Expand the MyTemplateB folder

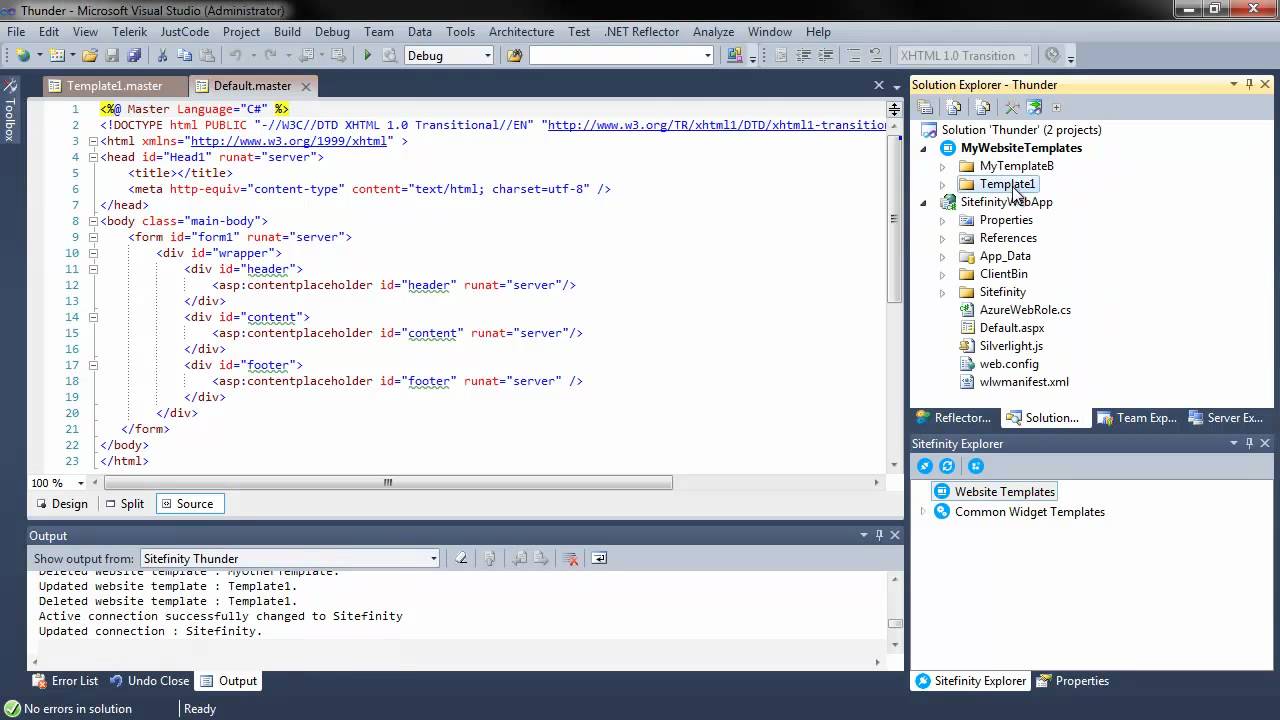point(942,166)
